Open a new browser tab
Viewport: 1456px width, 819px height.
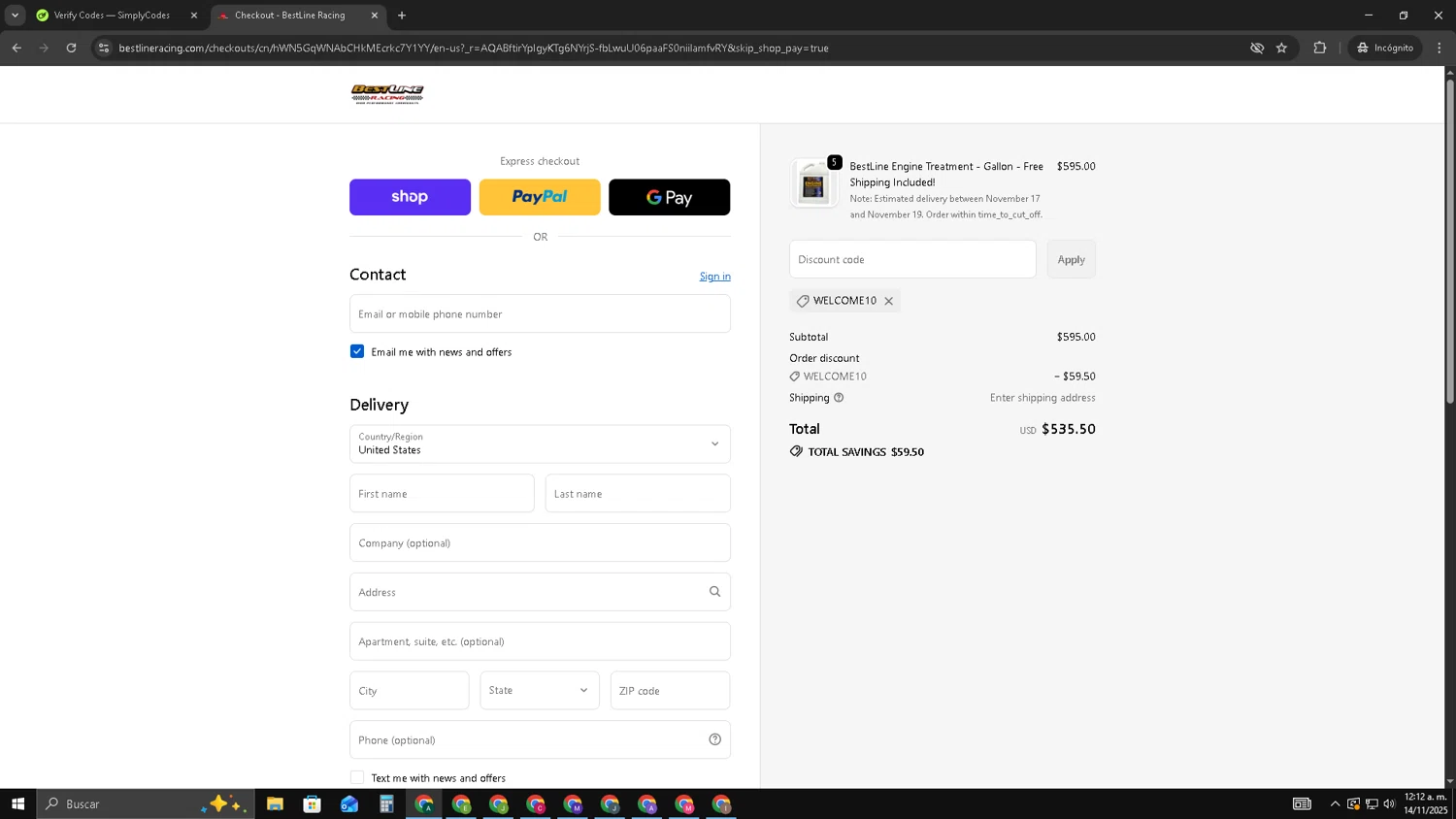click(x=402, y=16)
